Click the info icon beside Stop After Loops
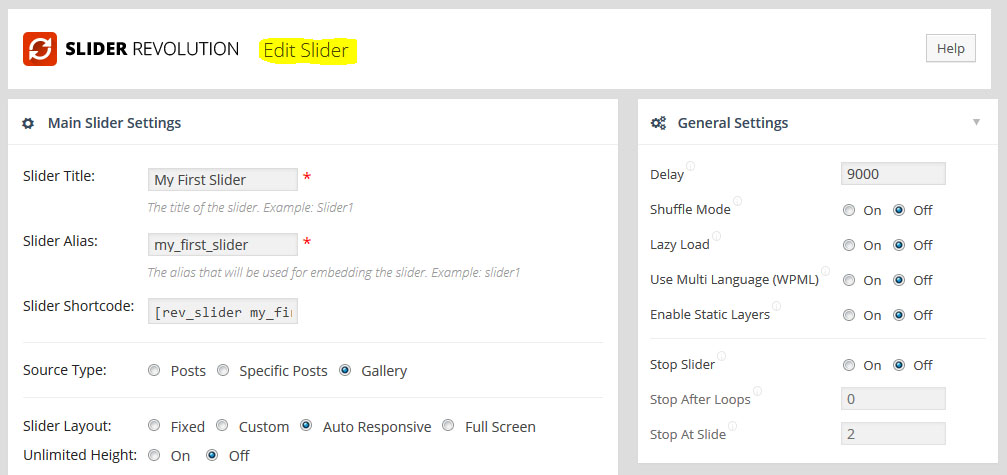 pyautogui.click(x=757, y=392)
